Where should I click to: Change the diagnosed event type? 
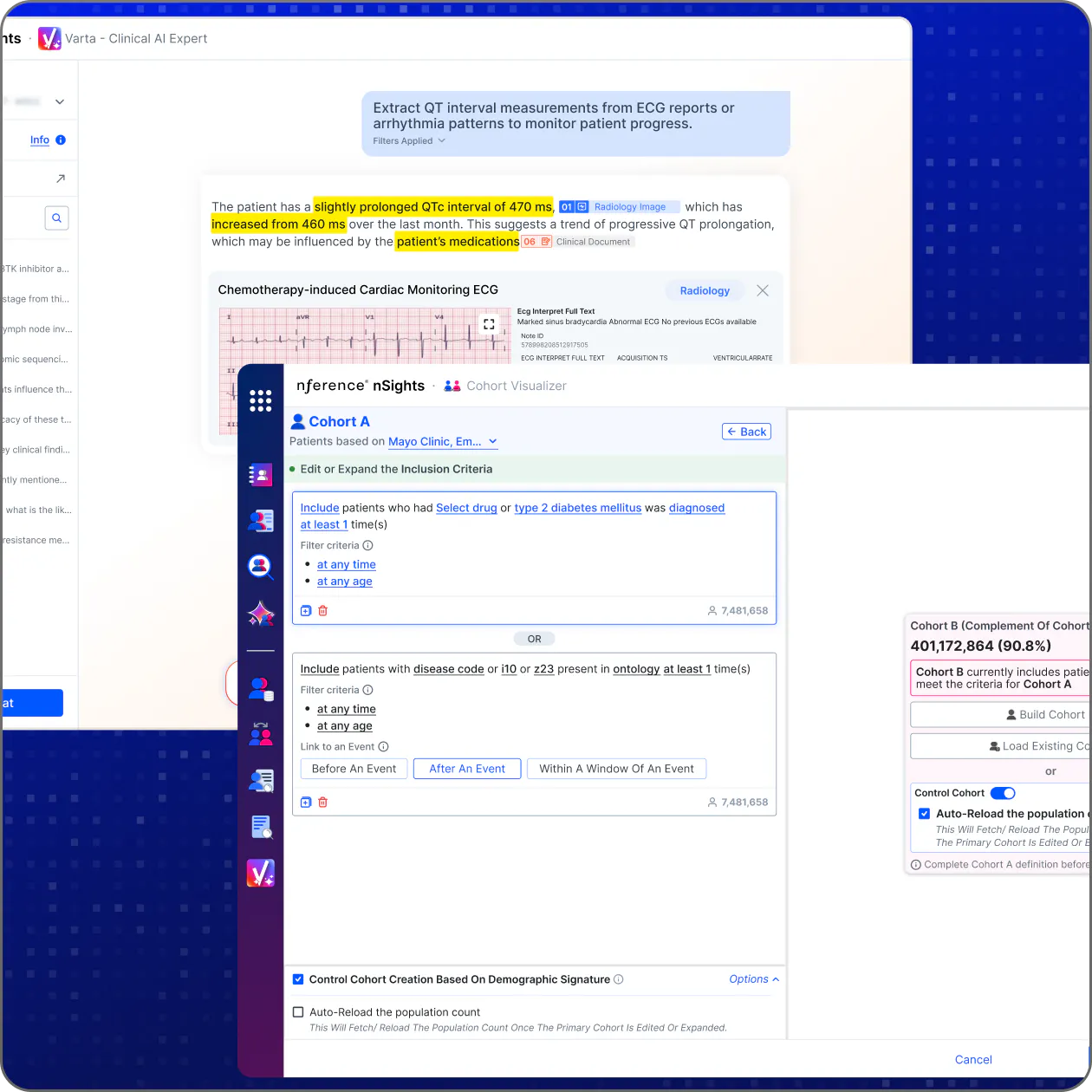[697, 508]
